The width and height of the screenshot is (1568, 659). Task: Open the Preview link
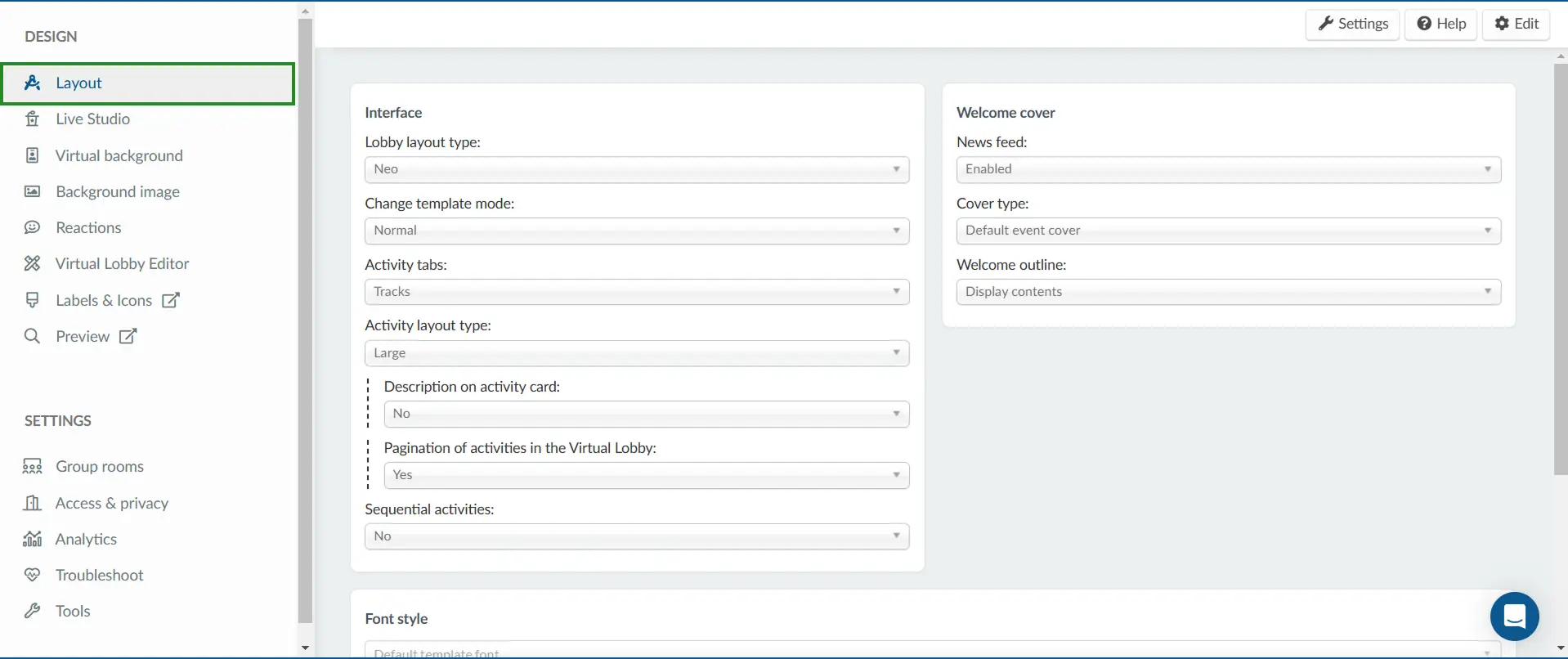click(83, 336)
